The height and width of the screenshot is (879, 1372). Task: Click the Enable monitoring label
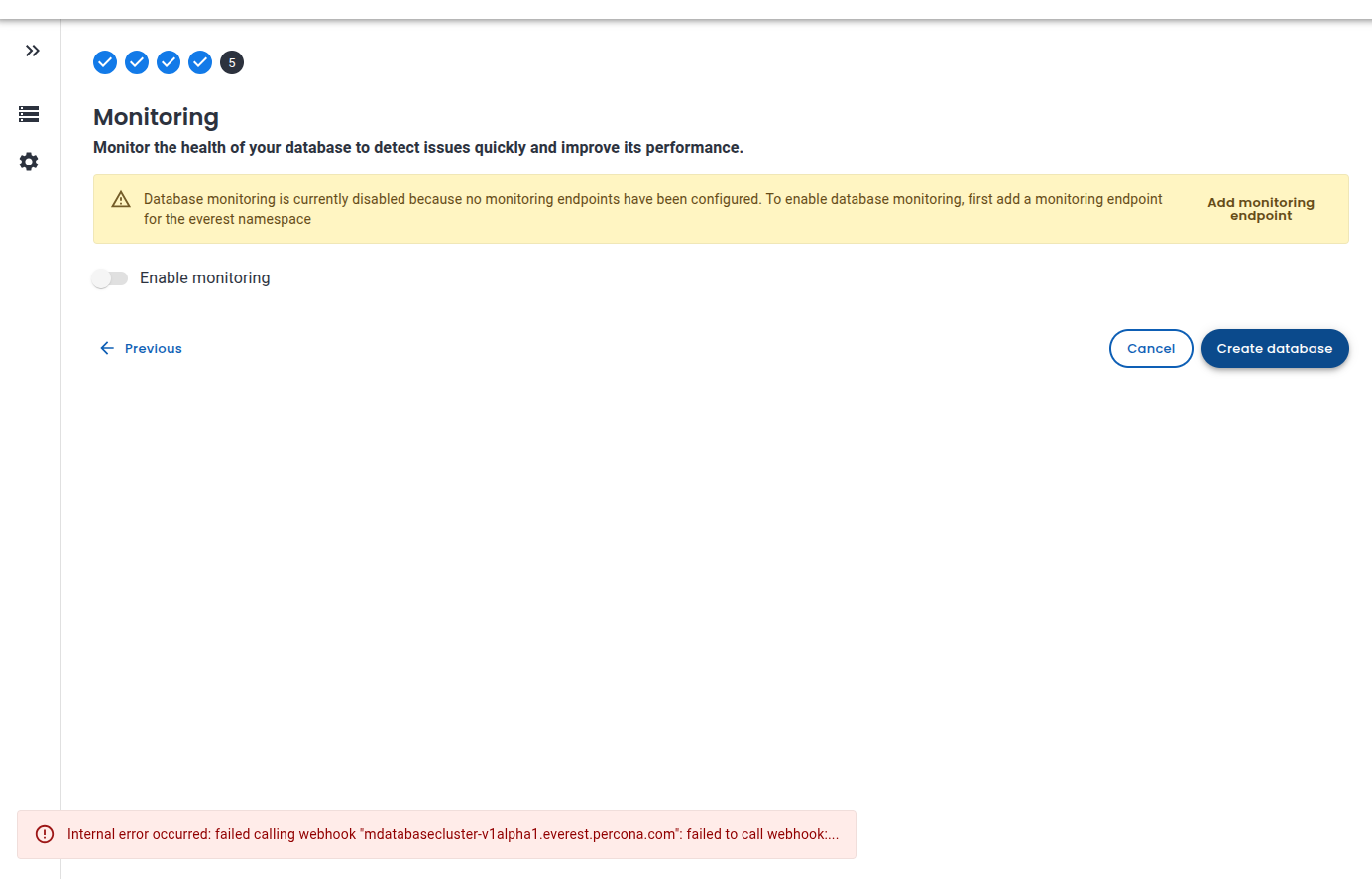click(x=204, y=278)
